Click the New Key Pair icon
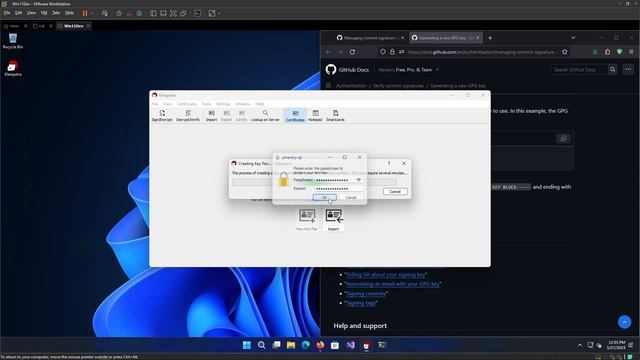The width and height of the screenshot is (640, 360). click(x=307, y=220)
